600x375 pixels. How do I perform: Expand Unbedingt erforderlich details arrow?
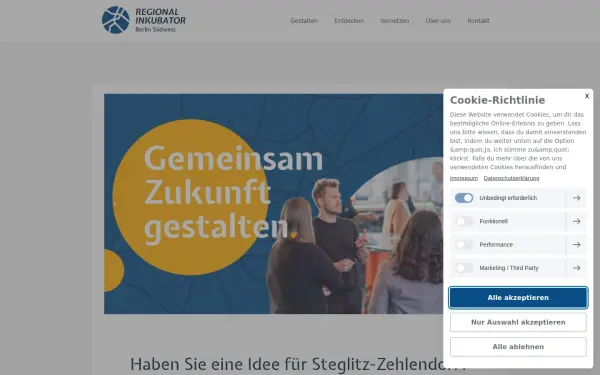[x=576, y=198]
